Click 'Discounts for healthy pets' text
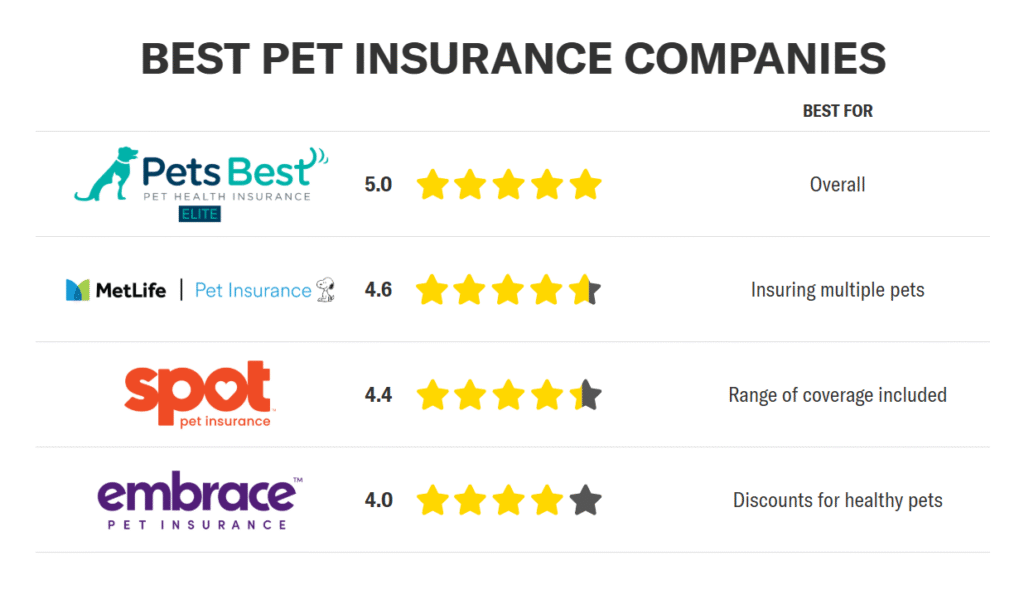The image size is (1024, 604). pos(837,500)
